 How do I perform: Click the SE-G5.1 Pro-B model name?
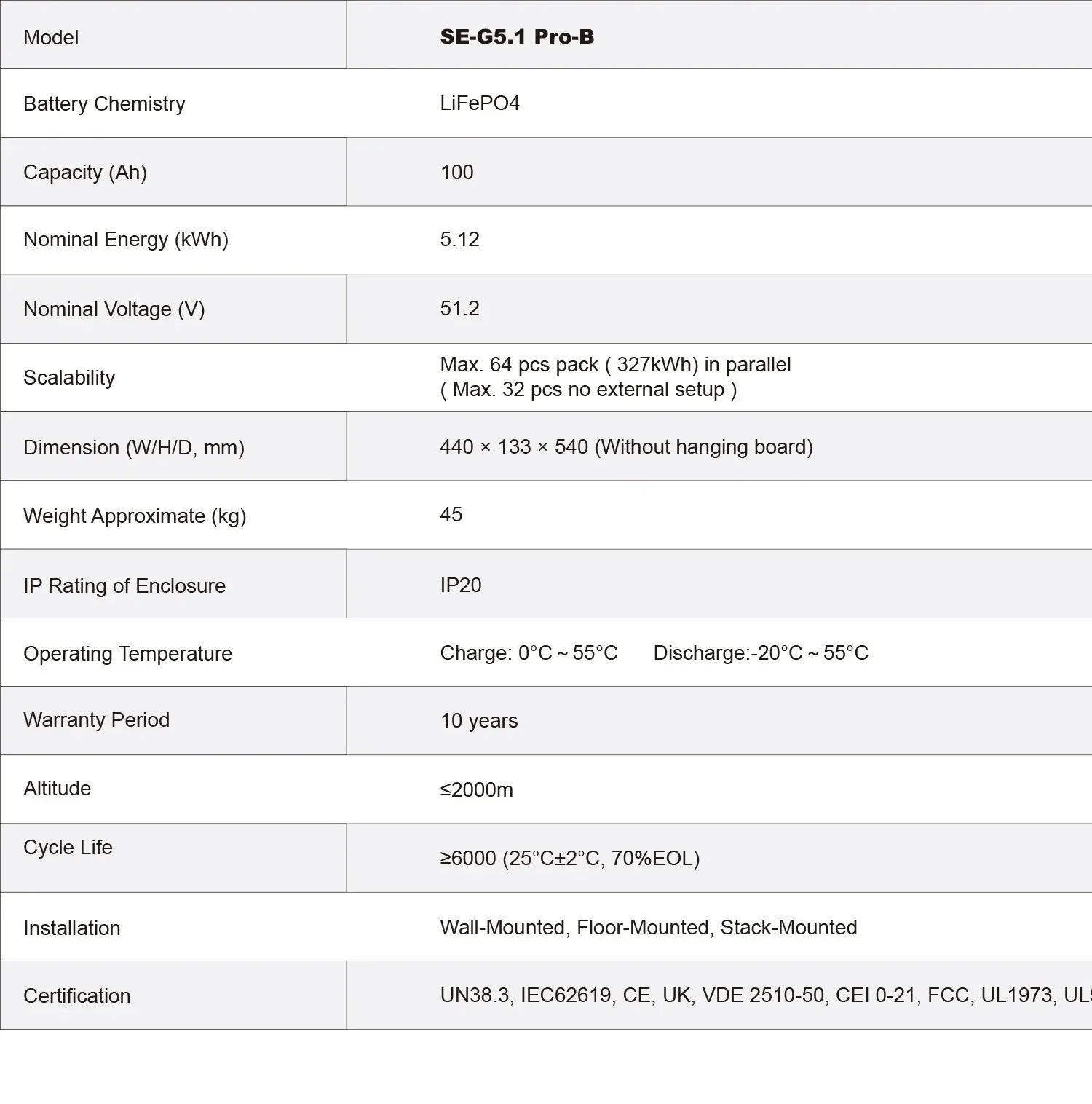517,37
